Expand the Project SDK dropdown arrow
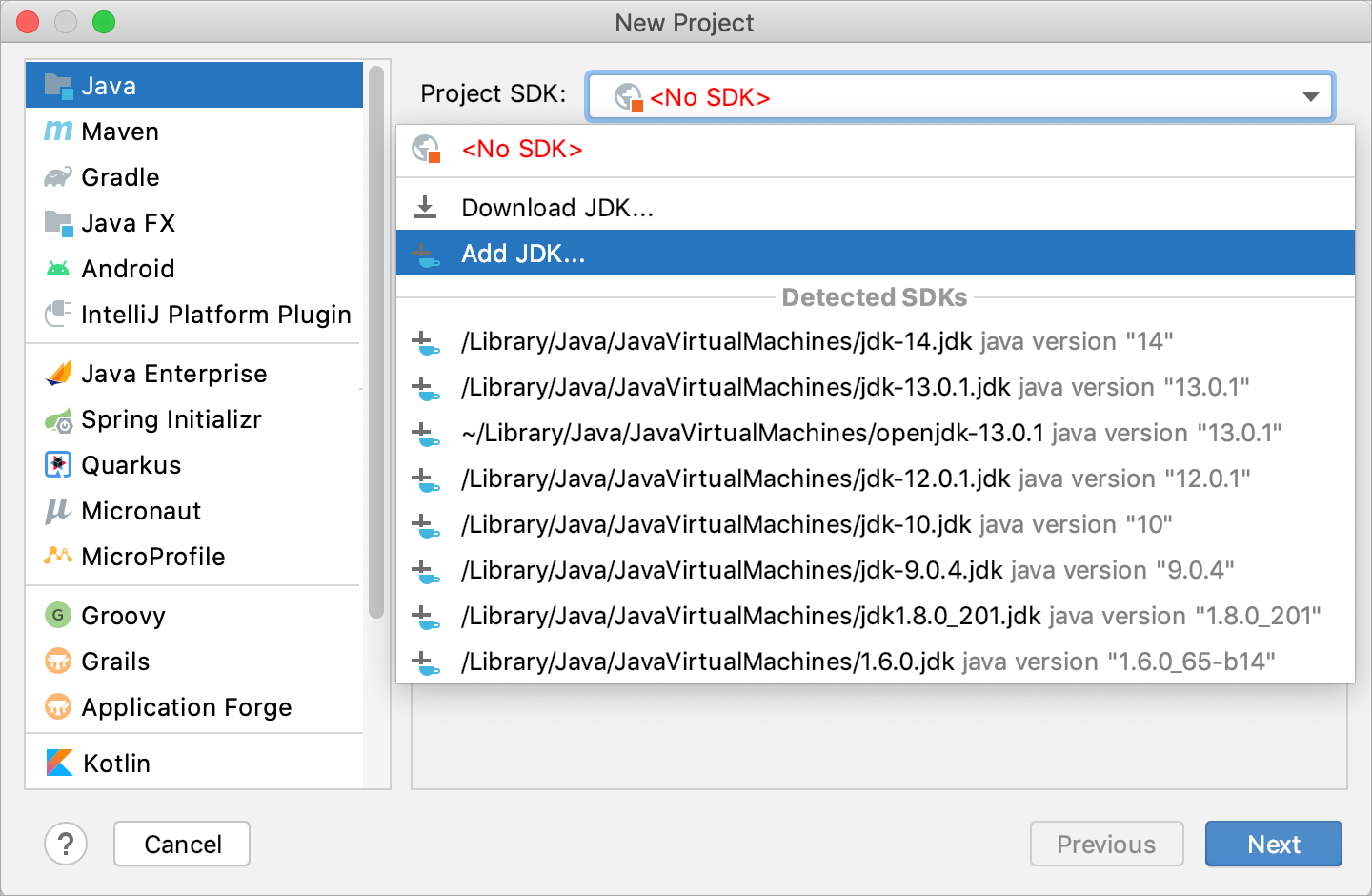Viewport: 1372px width, 896px height. 1311,96
